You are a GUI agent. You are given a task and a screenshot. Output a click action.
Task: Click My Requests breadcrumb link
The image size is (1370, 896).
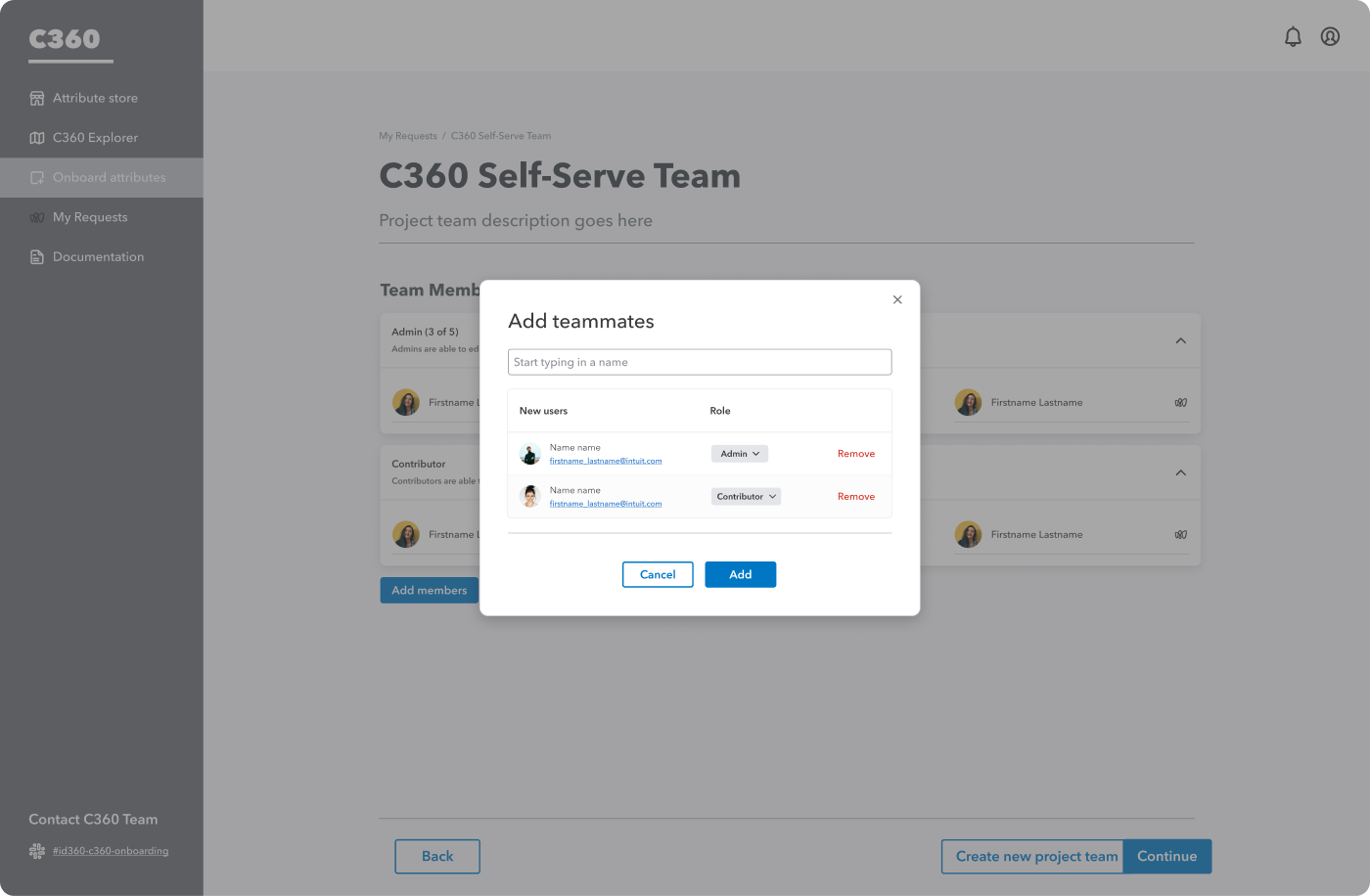coord(408,136)
